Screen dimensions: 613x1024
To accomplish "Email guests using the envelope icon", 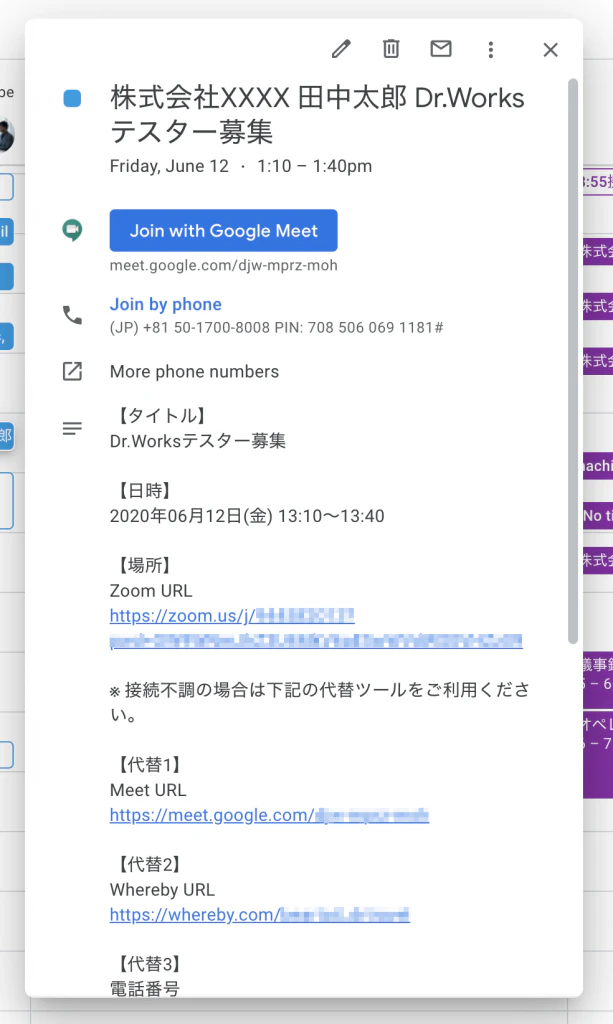I will click(441, 49).
